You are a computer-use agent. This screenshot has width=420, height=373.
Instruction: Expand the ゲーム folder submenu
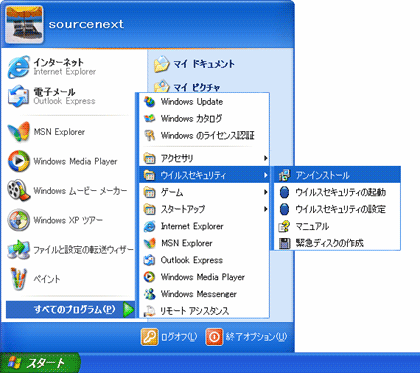point(204,192)
